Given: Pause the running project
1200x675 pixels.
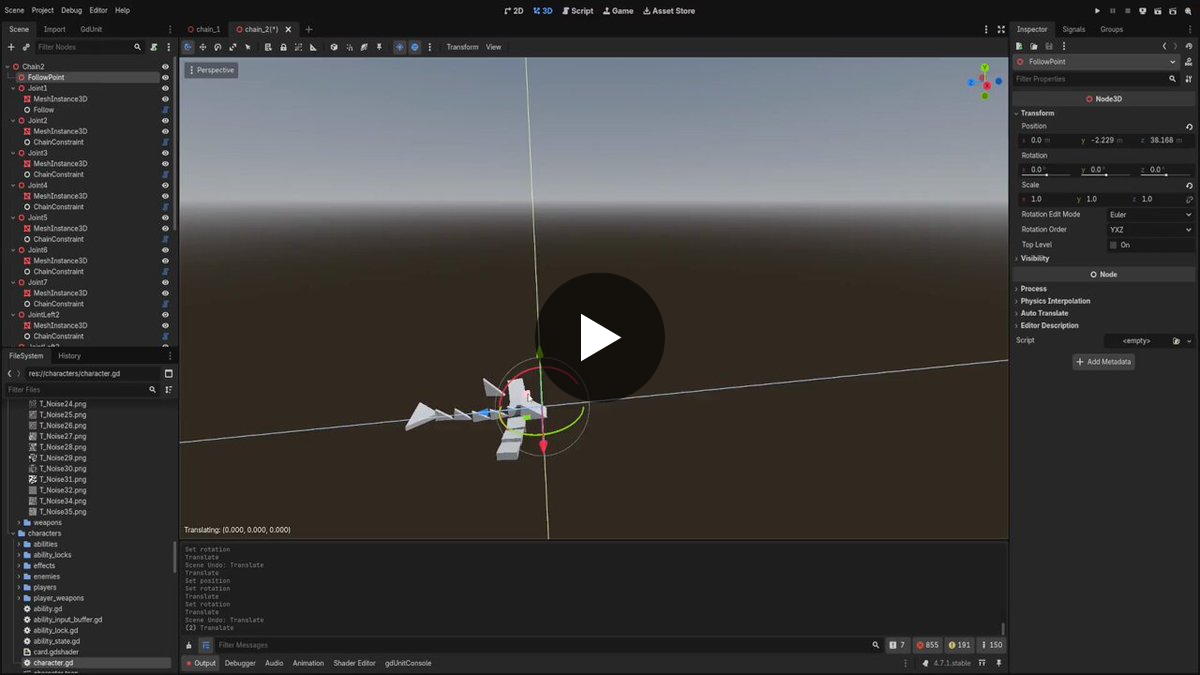Looking at the screenshot, I should [1112, 11].
